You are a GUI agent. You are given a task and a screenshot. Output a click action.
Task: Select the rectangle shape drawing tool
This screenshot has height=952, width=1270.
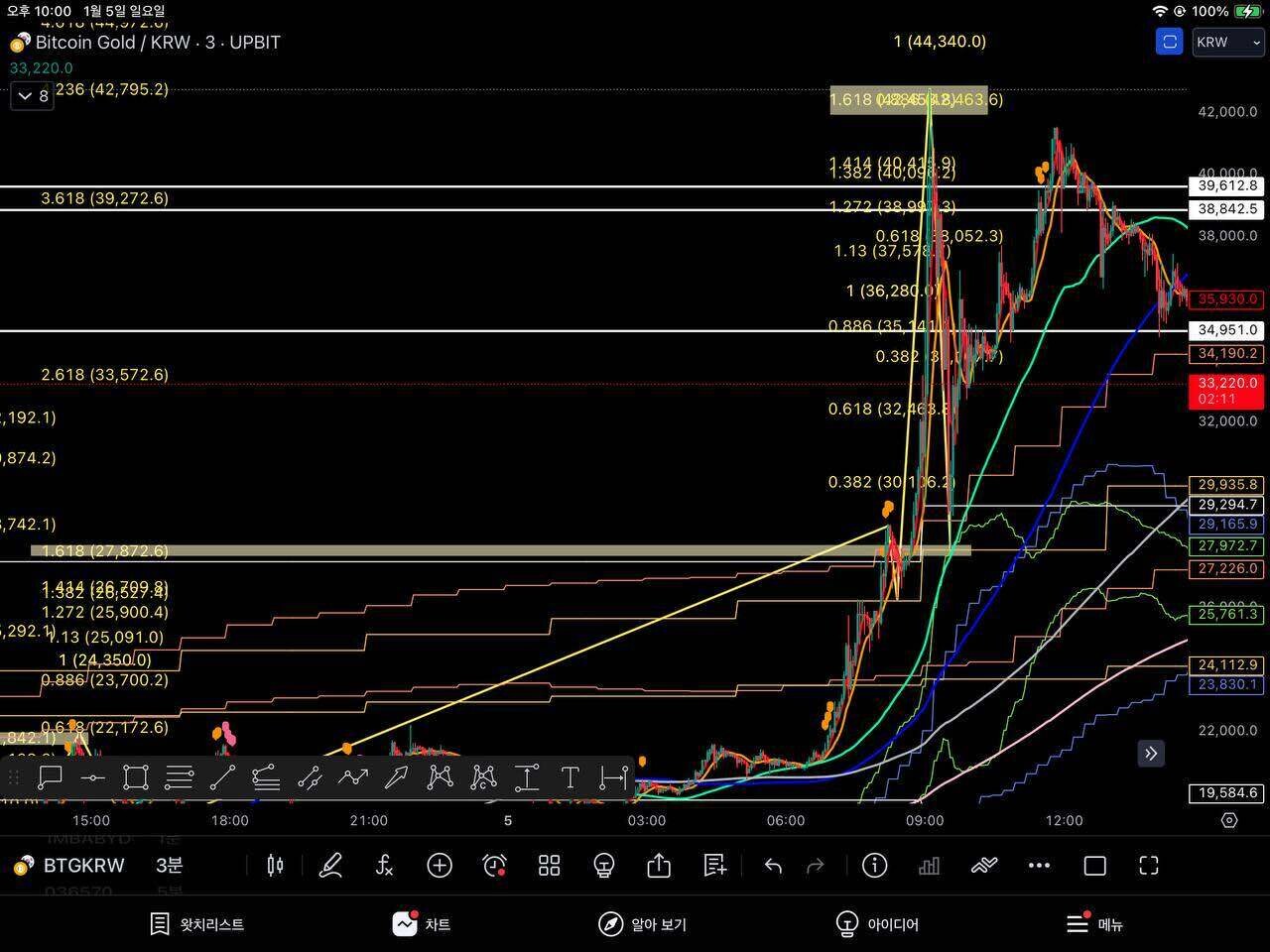(x=136, y=778)
